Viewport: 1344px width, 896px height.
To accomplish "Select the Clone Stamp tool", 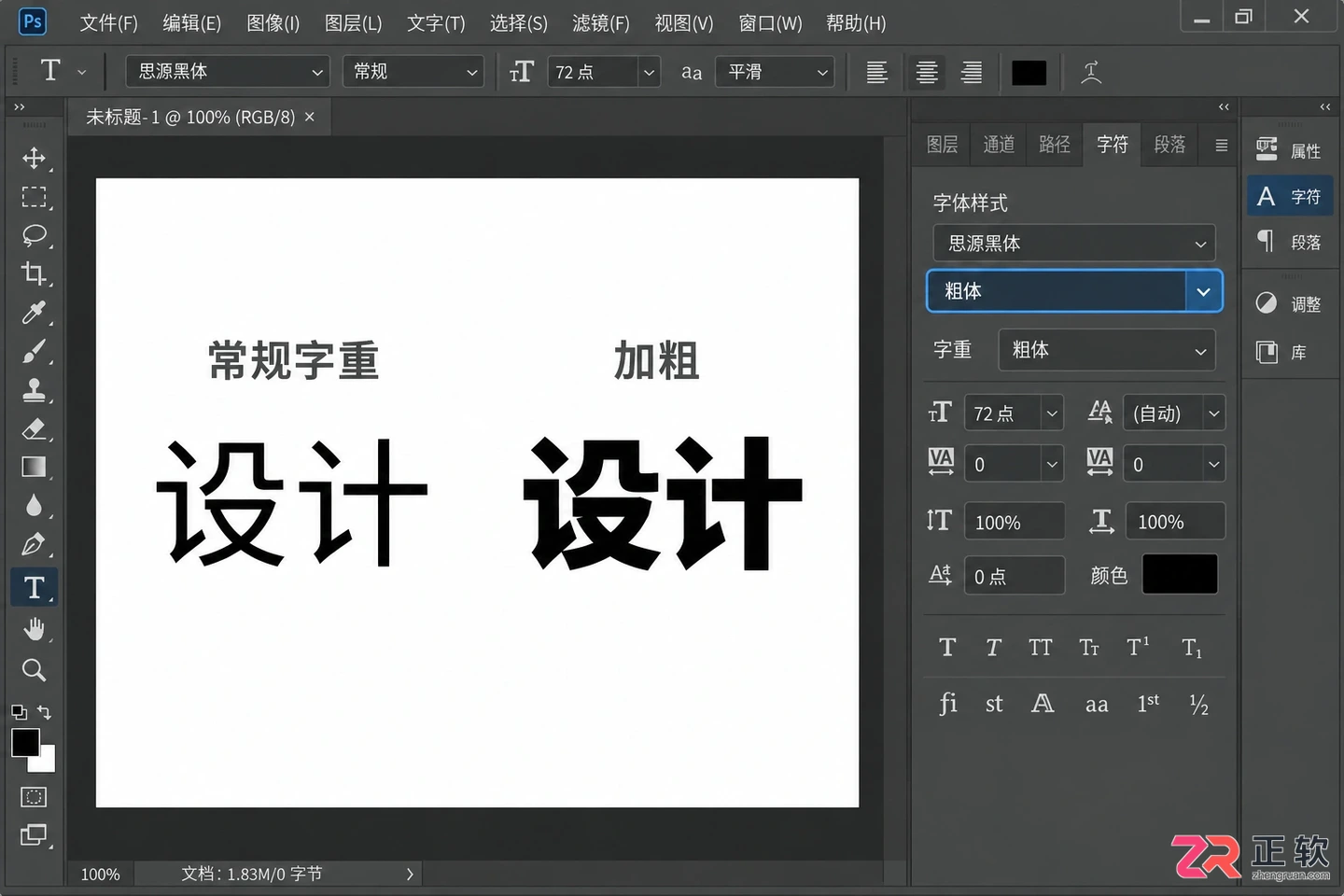I will click(x=35, y=390).
